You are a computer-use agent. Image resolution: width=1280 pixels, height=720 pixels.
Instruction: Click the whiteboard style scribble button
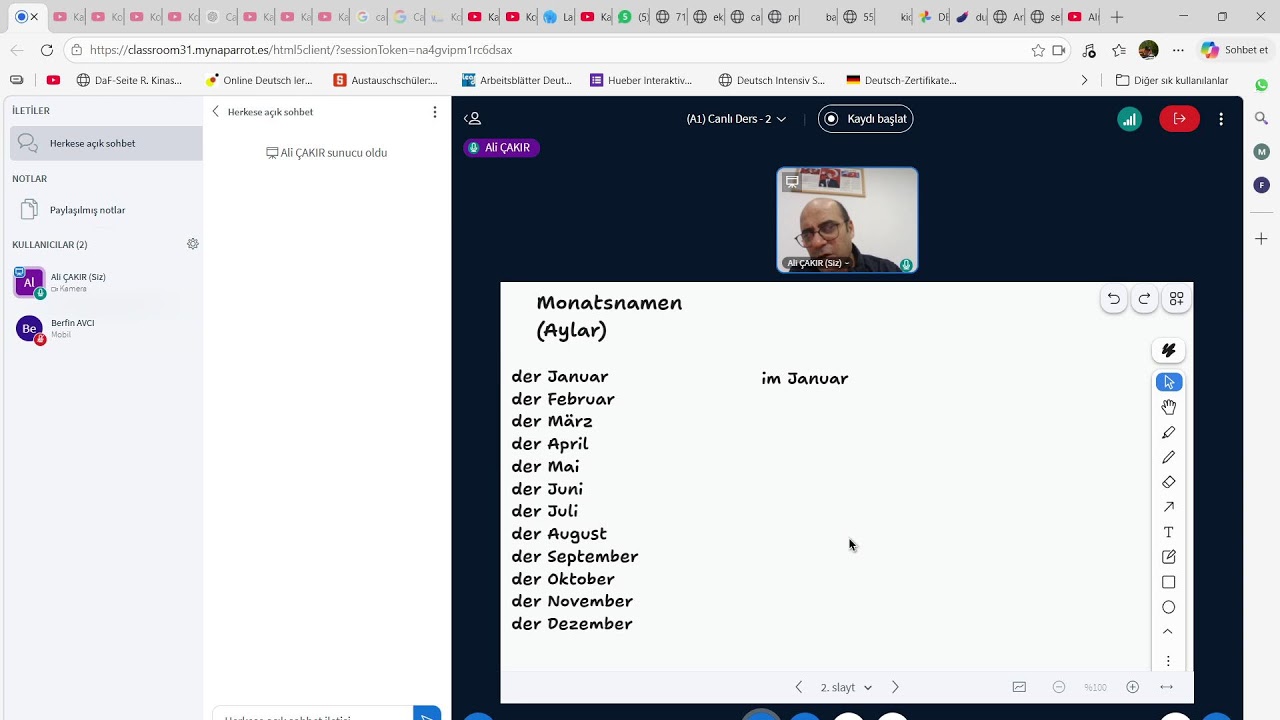(1168, 350)
